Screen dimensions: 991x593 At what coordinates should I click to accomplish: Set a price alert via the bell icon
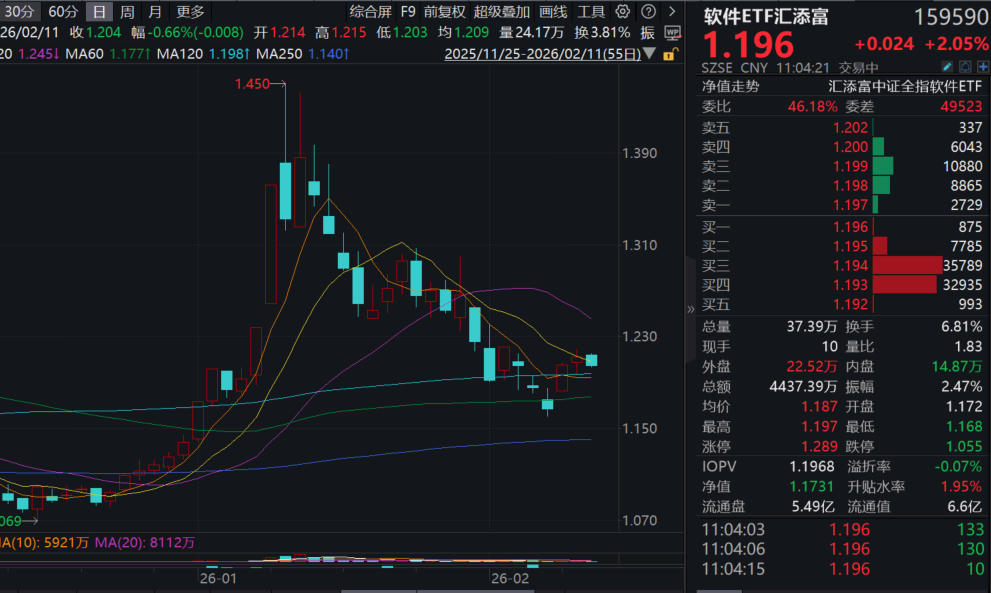click(x=965, y=66)
